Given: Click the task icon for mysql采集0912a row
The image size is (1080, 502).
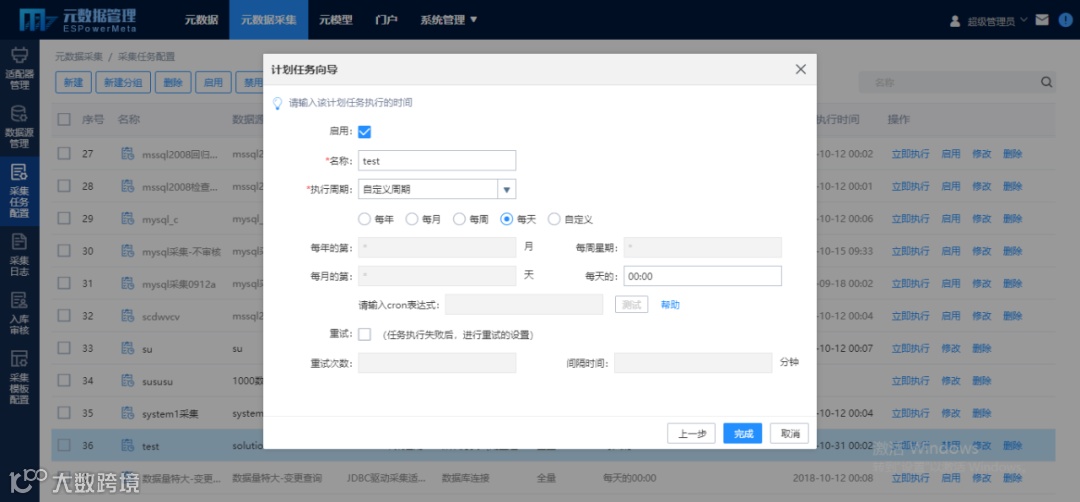Looking at the screenshot, I should 127,283.
